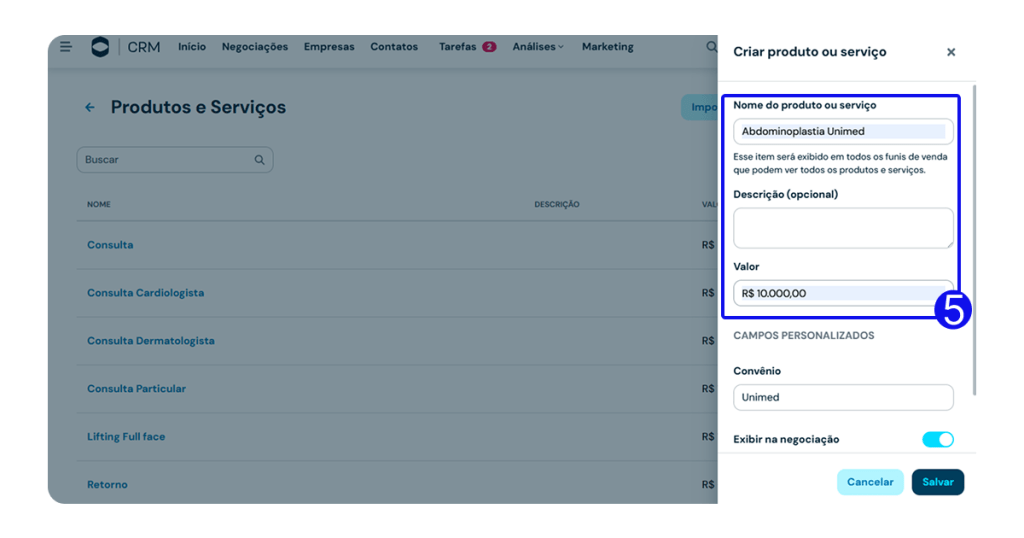
Task: Go to the Empresas menu
Action: pos(329,47)
